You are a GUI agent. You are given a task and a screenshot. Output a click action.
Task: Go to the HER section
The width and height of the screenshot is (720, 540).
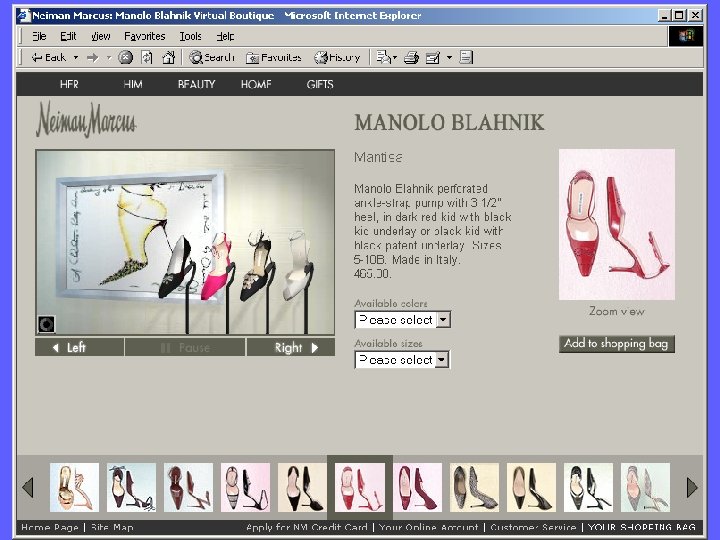click(x=69, y=84)
